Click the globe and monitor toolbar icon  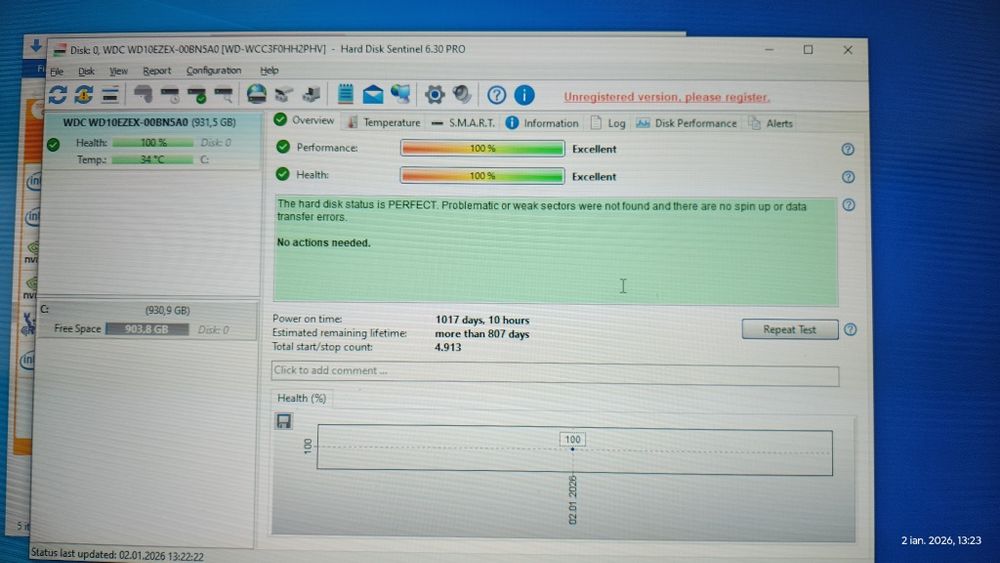[401, 94]
